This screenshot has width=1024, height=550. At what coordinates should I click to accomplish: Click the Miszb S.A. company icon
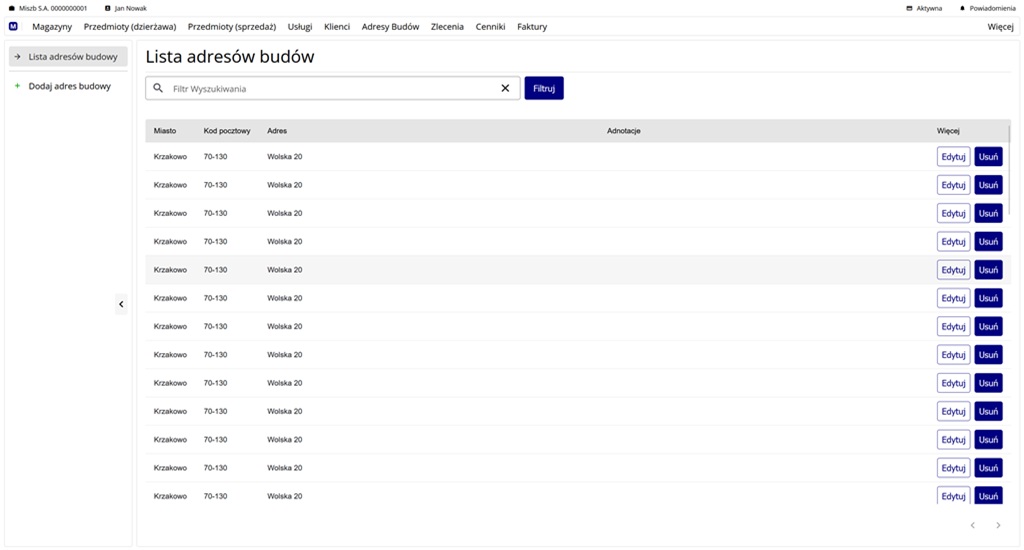[x=12, y=8]
